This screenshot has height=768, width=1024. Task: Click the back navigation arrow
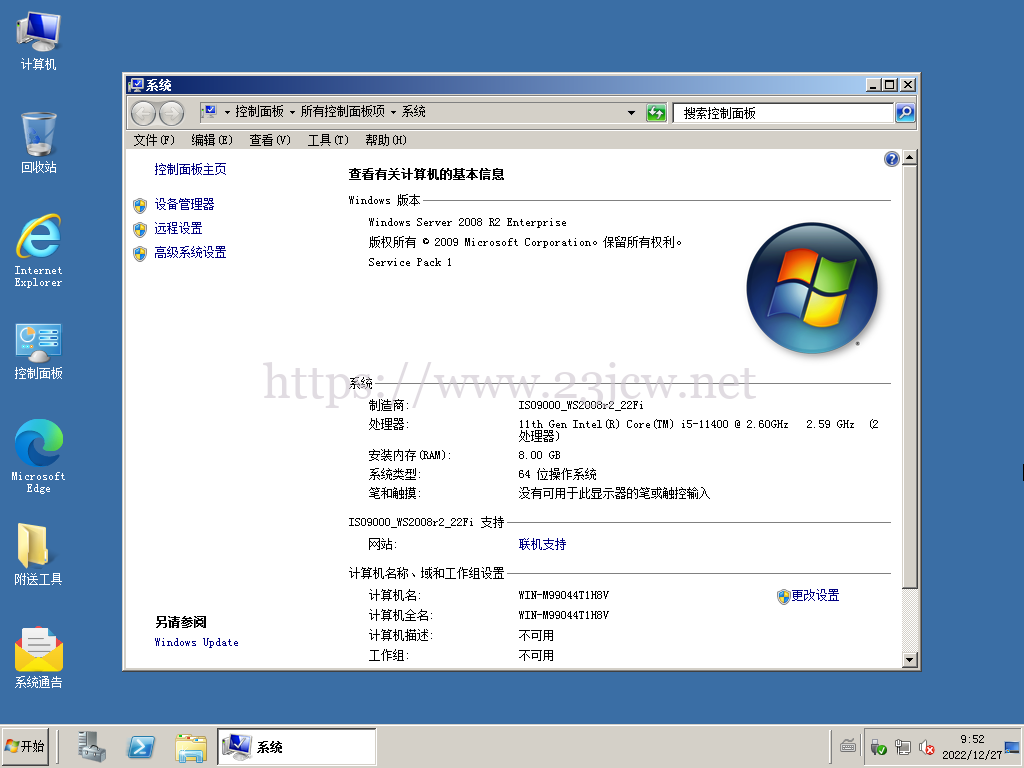[x=143, y=113]
